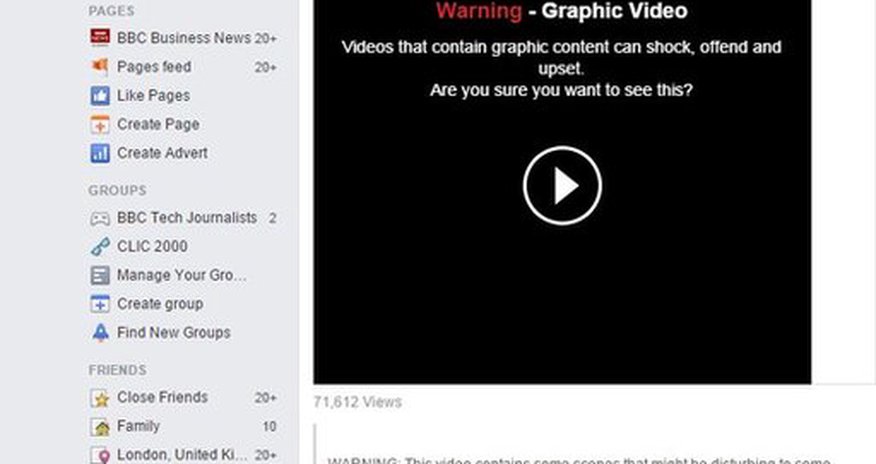This screenshot has width=876, height=464.
Task: Click the Manage Your Groups icon
Action: tap(100, 275)
